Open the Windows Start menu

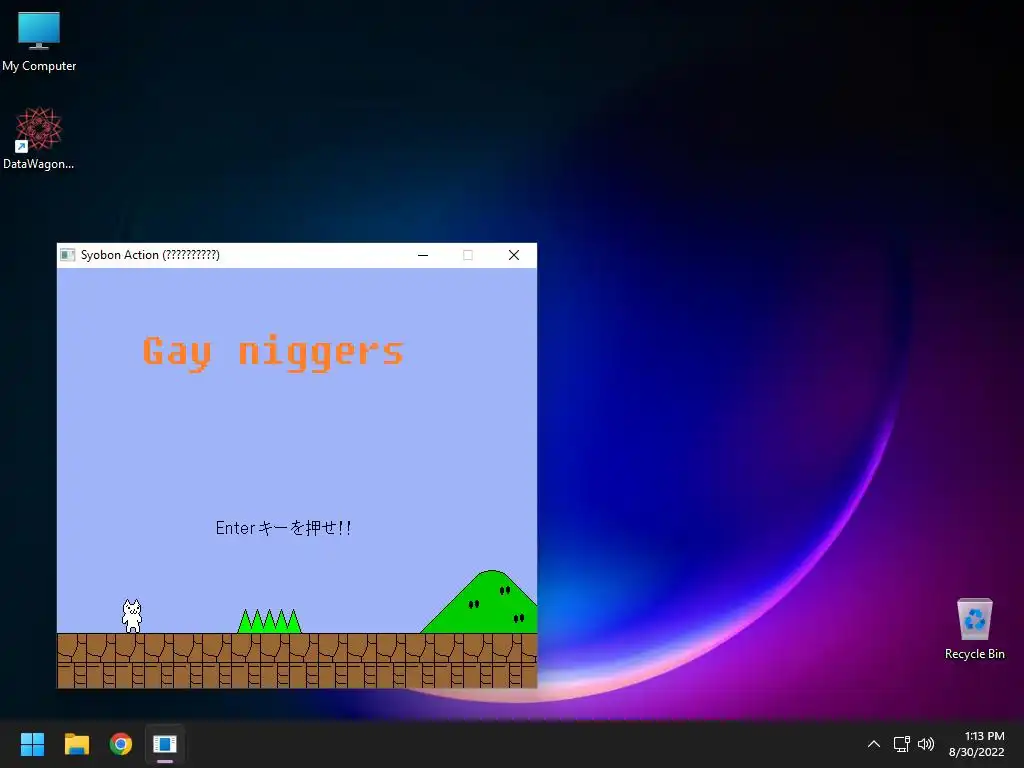32,744
